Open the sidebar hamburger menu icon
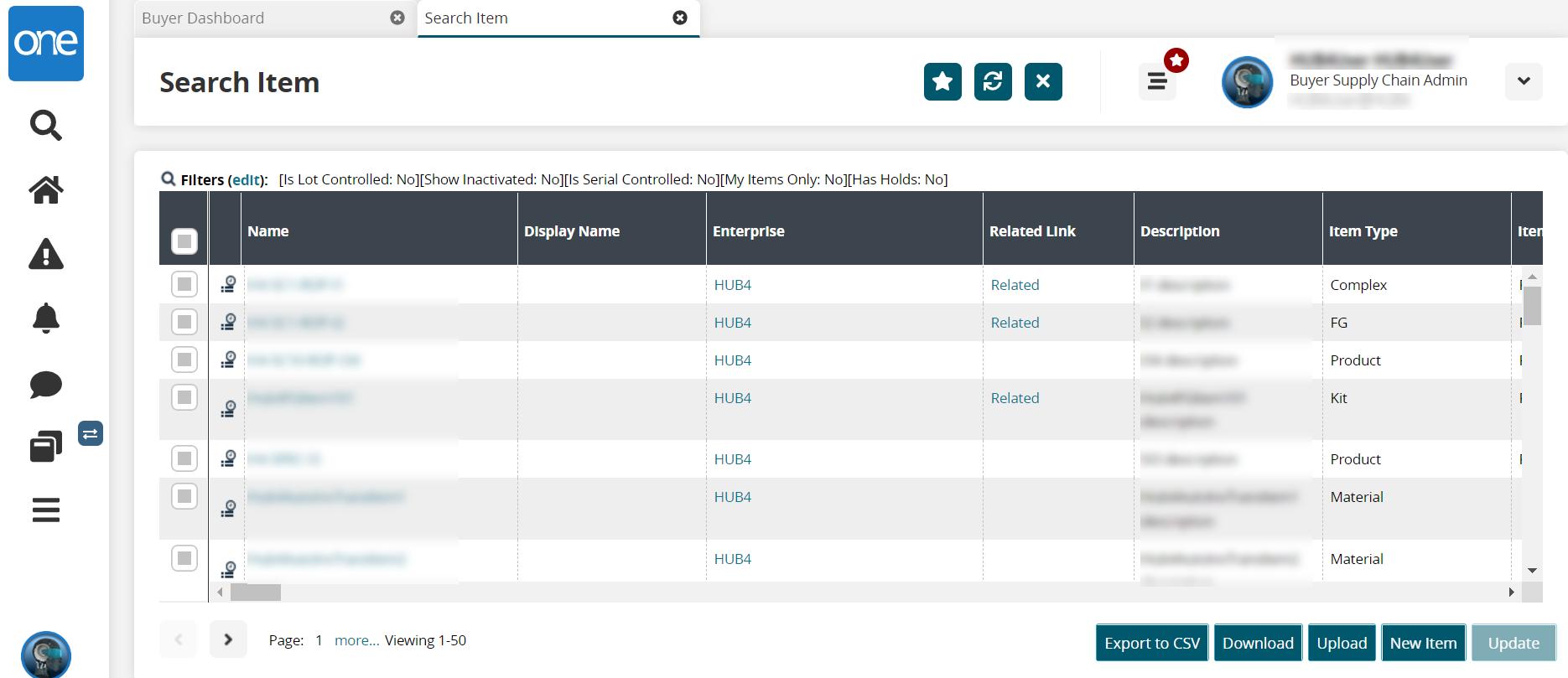The image size is (1568, 678). [46, 510]
